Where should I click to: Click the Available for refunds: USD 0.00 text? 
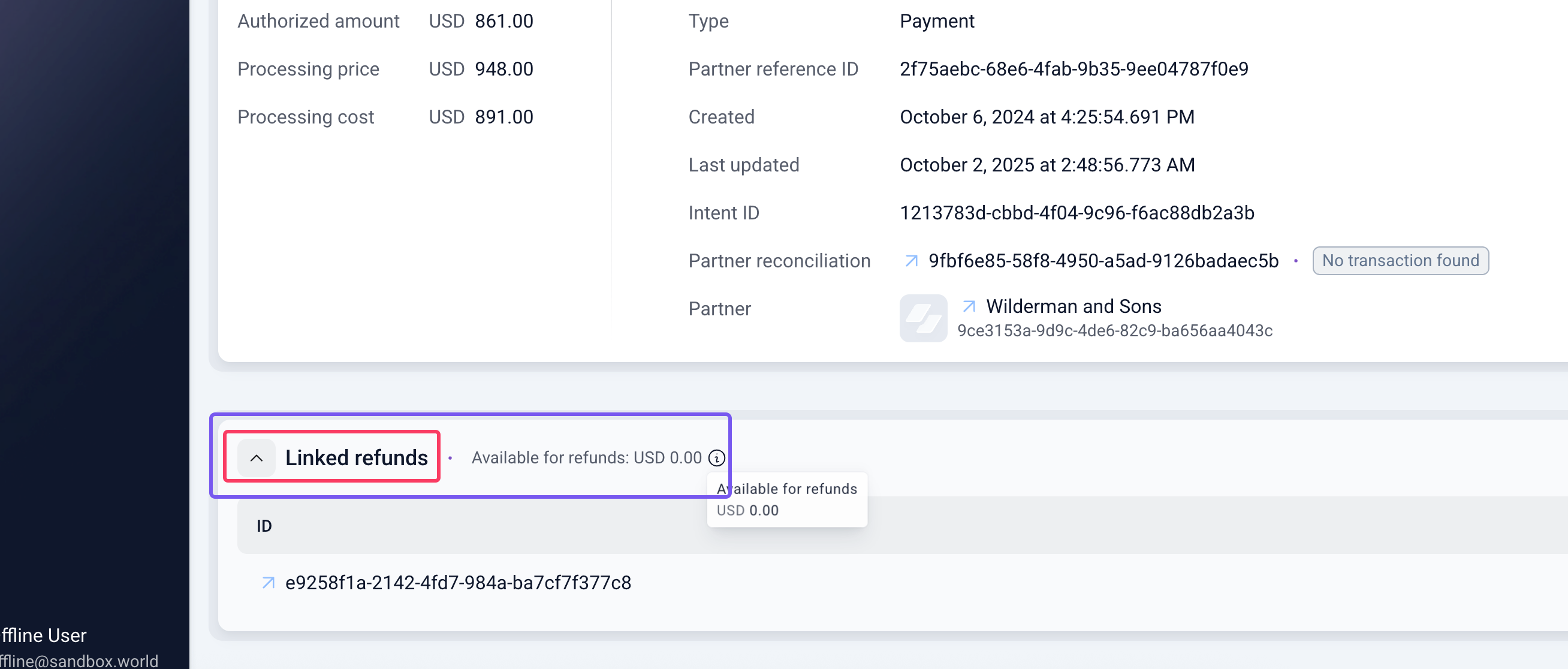tap(586, 458)
